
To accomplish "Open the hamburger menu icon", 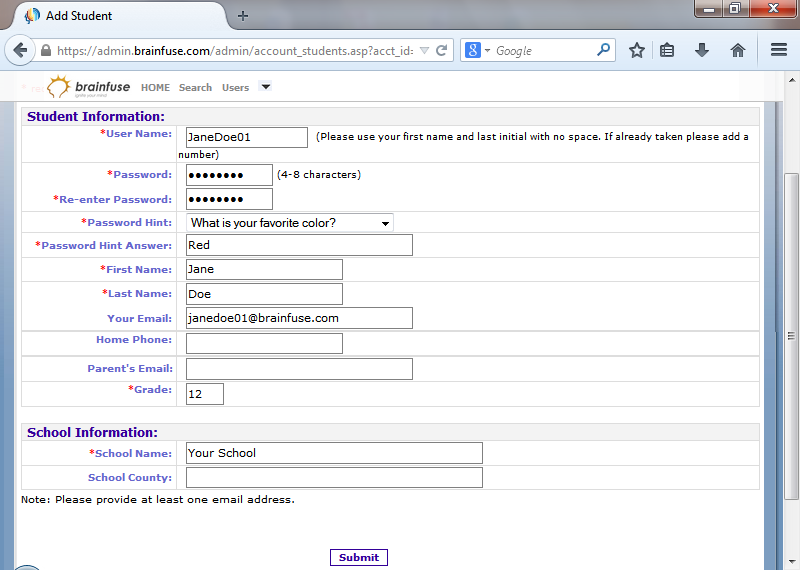I will tap(779, 50).
